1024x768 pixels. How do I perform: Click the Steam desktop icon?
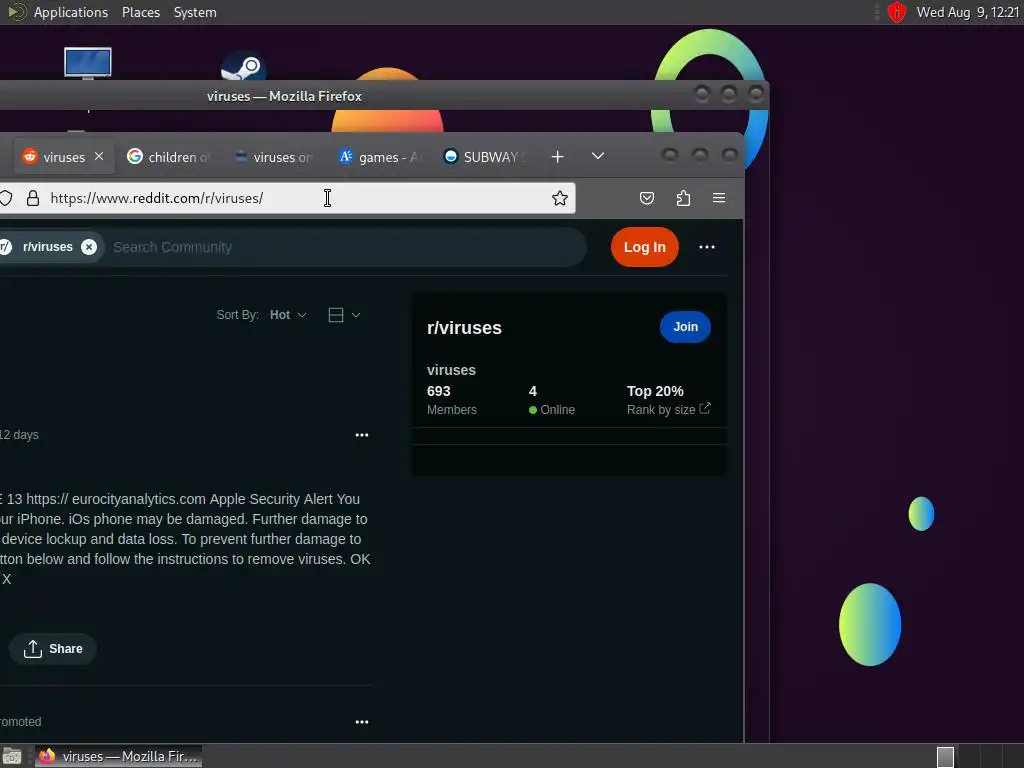click(x=243, y=67)
